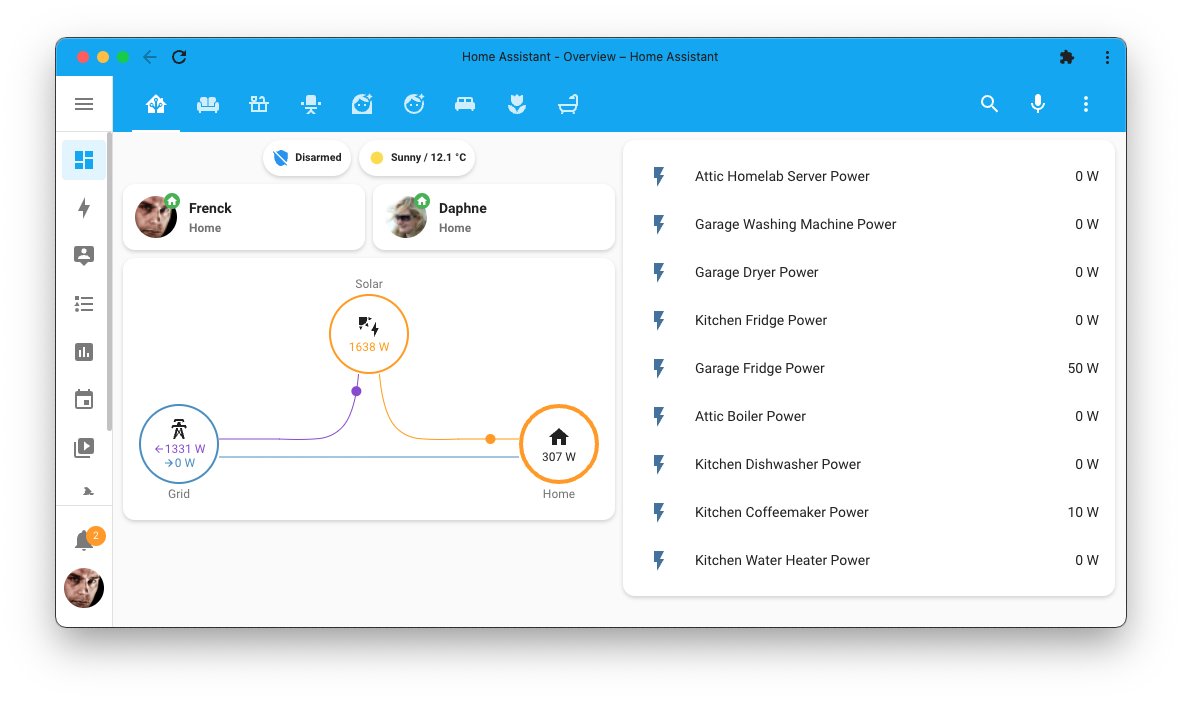The image size is (1182, 701).
Task: Open the browser window kebab menu
Action: click(x=1107, y=57)
